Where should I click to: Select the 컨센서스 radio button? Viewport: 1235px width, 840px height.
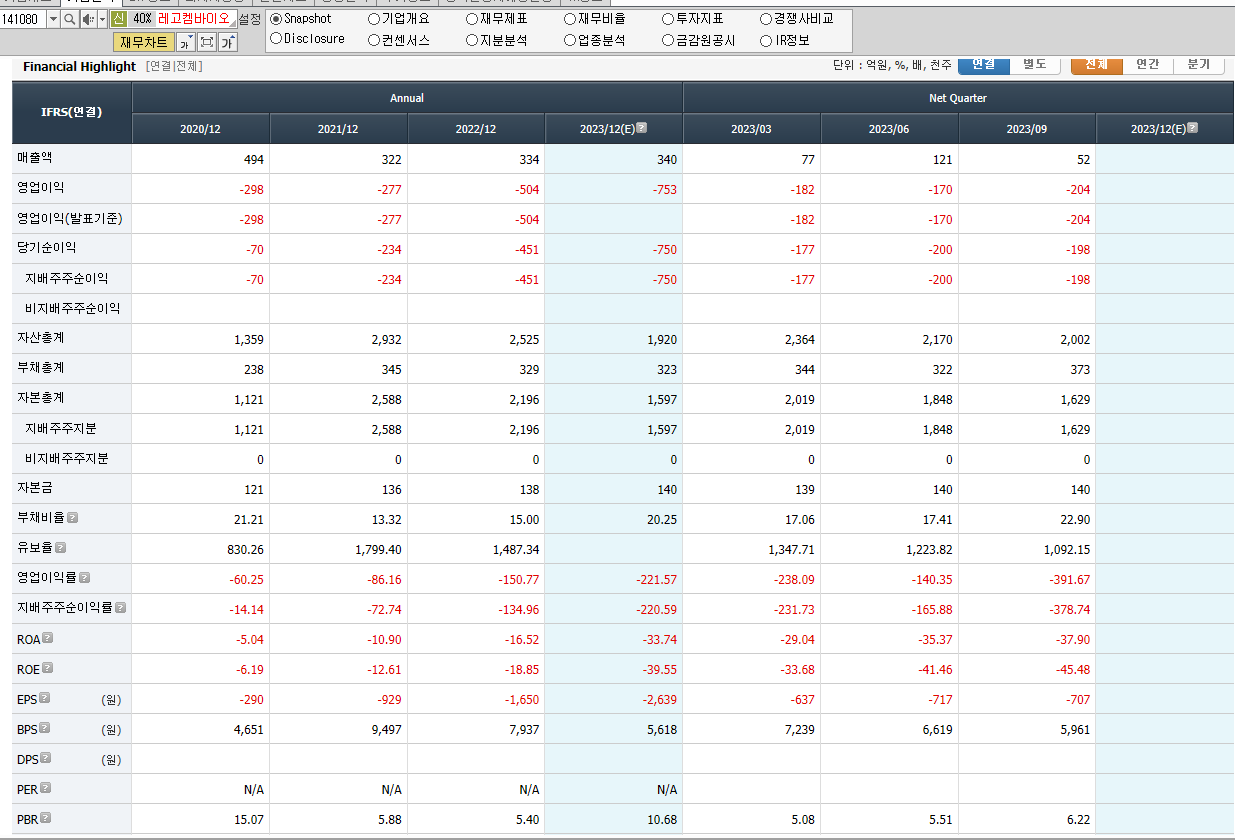374,40
